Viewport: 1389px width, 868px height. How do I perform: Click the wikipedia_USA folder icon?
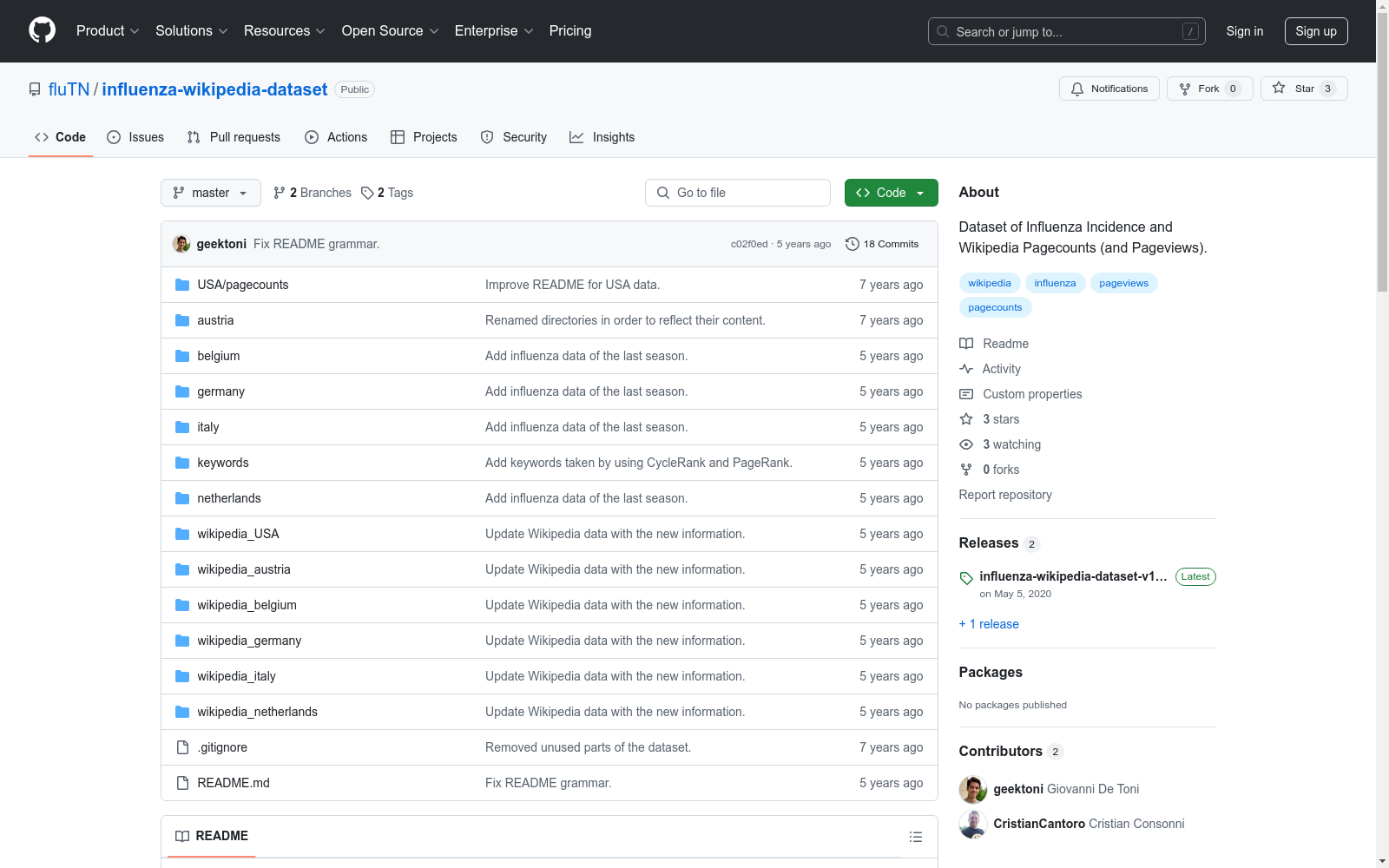click(x=182, y=534)
